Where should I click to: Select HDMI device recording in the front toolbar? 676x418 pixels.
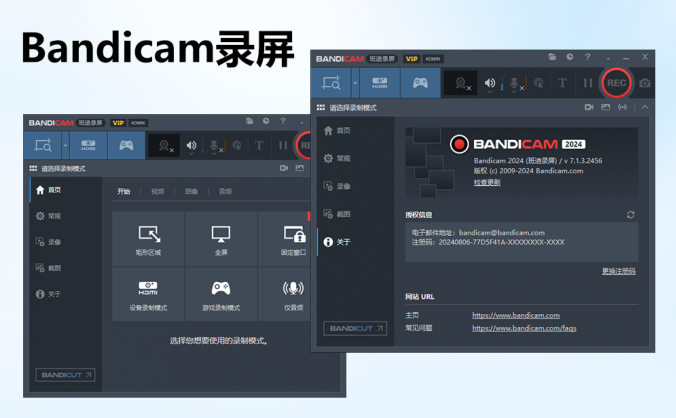coord(379,83)
